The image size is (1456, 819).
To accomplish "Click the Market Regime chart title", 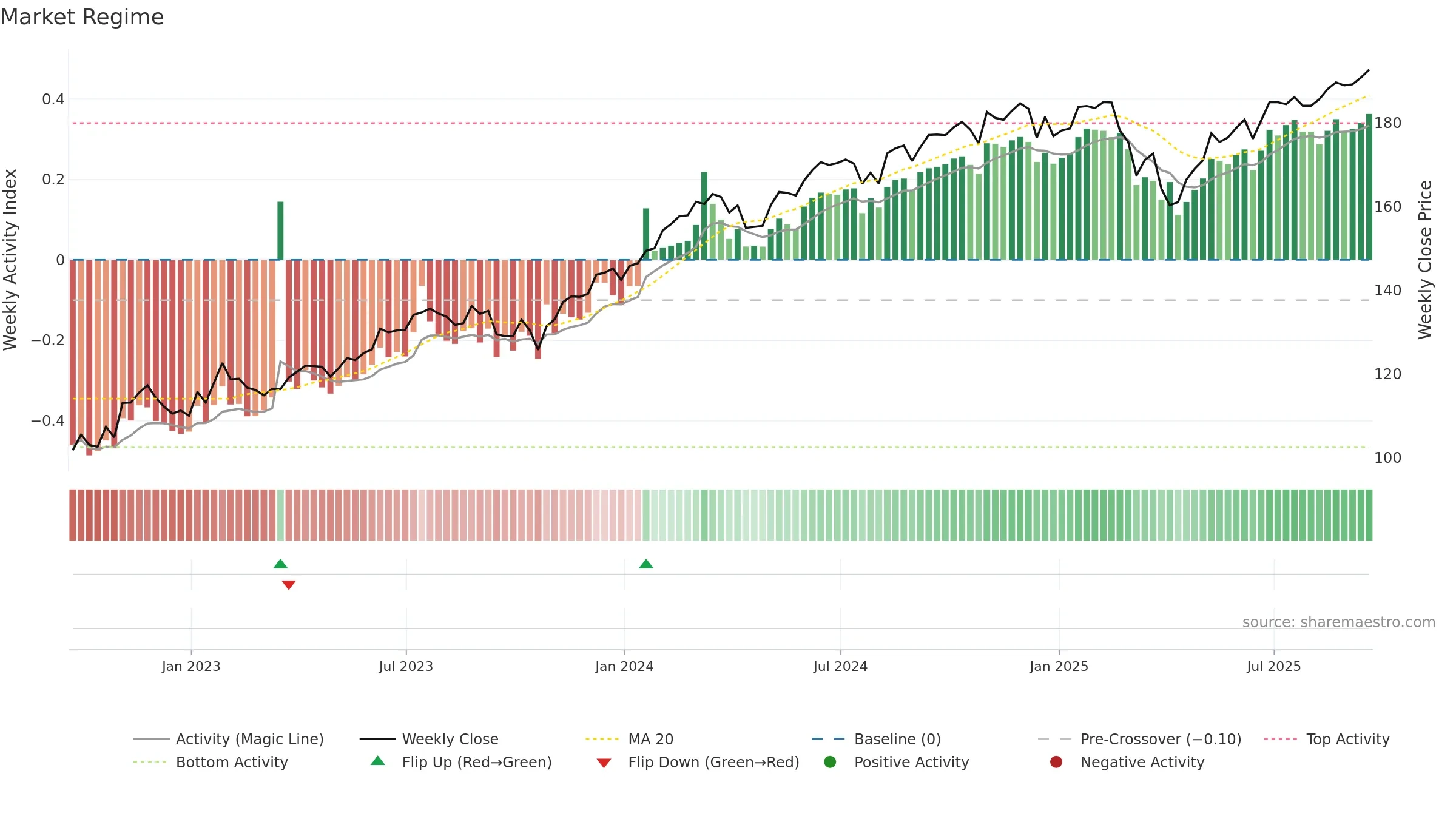I will (x=82, y=17).
